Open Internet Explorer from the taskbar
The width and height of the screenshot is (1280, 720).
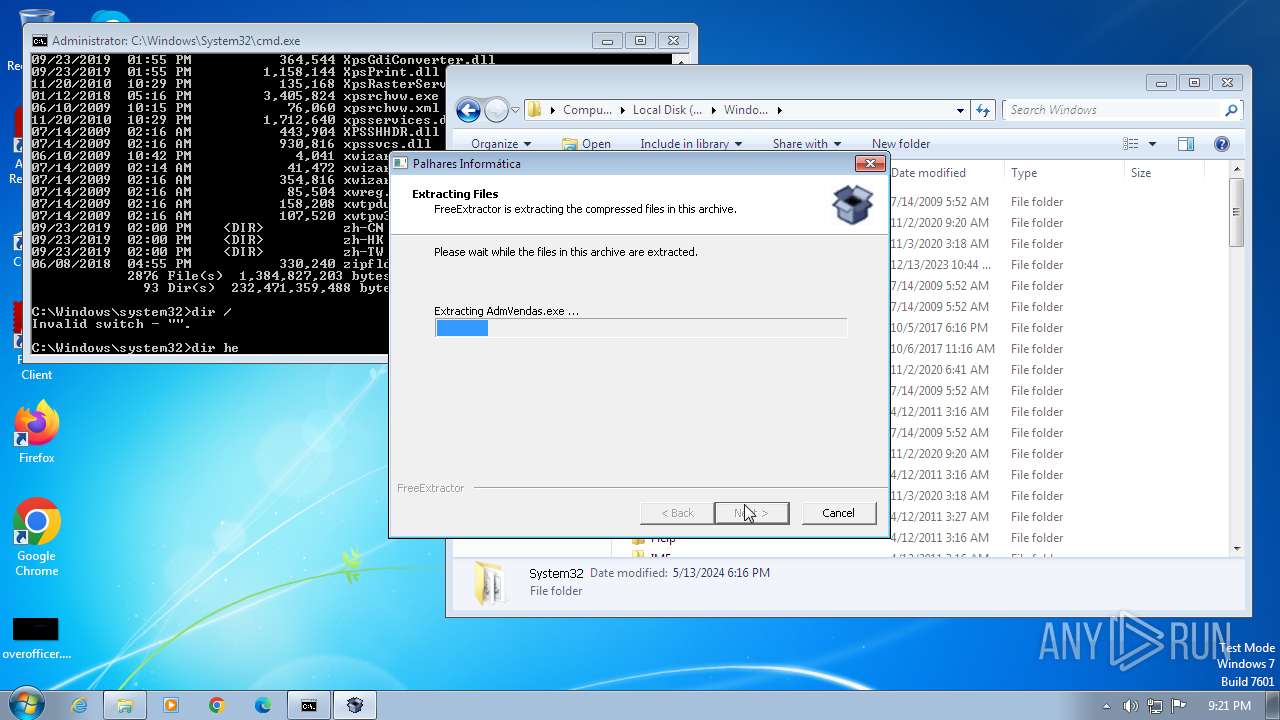[x=79, y=705]
